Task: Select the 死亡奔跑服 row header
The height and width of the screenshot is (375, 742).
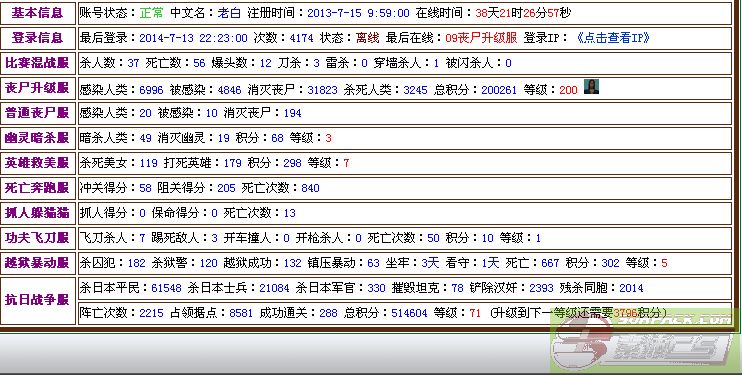Action: pyautogui.click(x=37, y=188)
